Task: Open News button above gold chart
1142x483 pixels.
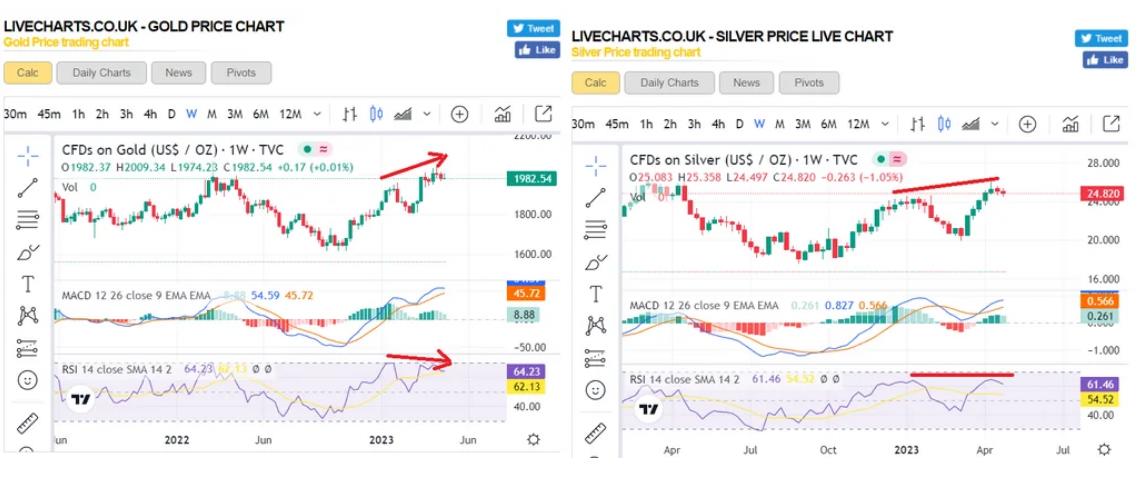Action: coord(178,72)
